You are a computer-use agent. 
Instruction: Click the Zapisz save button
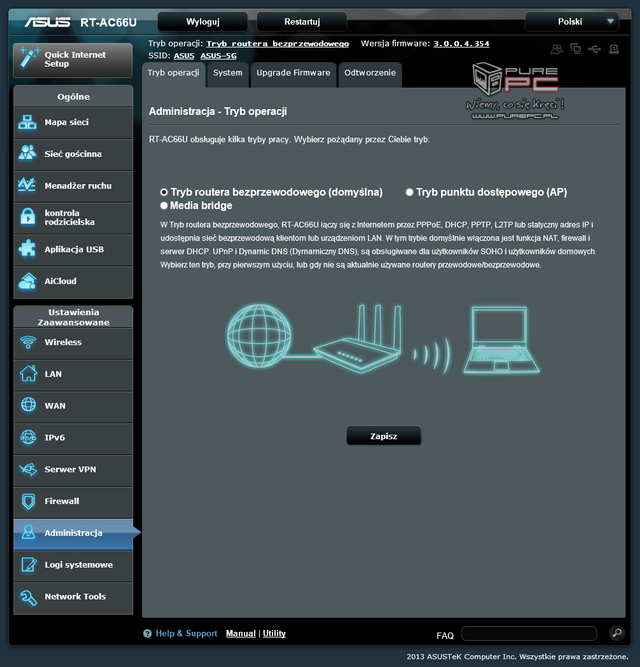[384, 436]
